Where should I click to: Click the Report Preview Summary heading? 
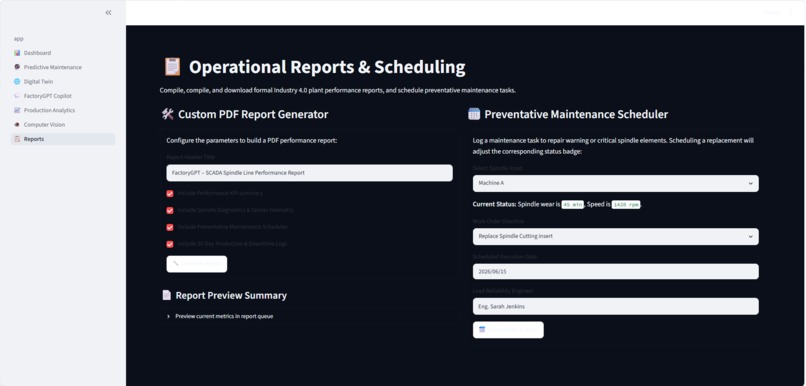coord(231,295)
